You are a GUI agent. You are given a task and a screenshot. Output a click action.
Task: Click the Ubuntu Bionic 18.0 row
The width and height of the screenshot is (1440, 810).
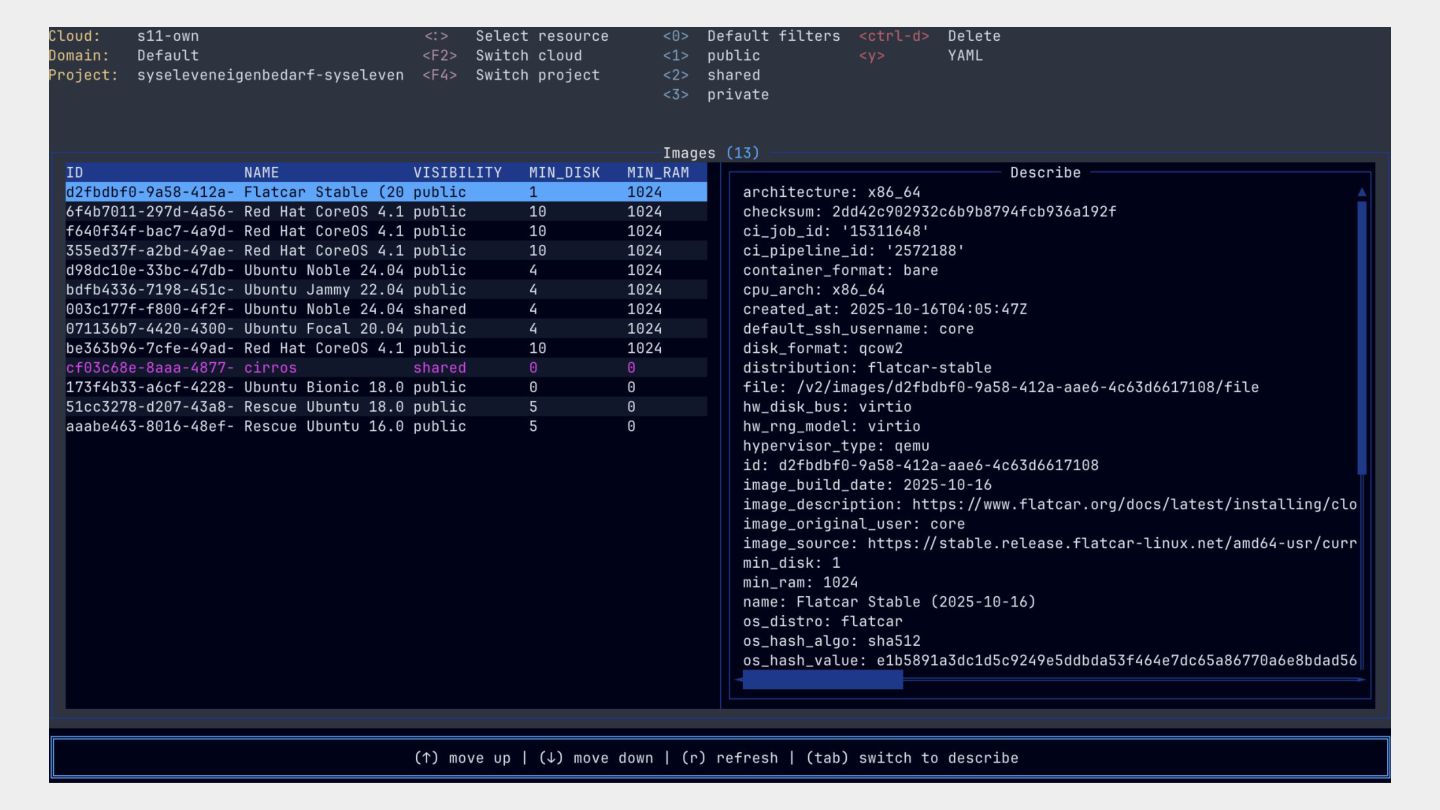[385, 387]
